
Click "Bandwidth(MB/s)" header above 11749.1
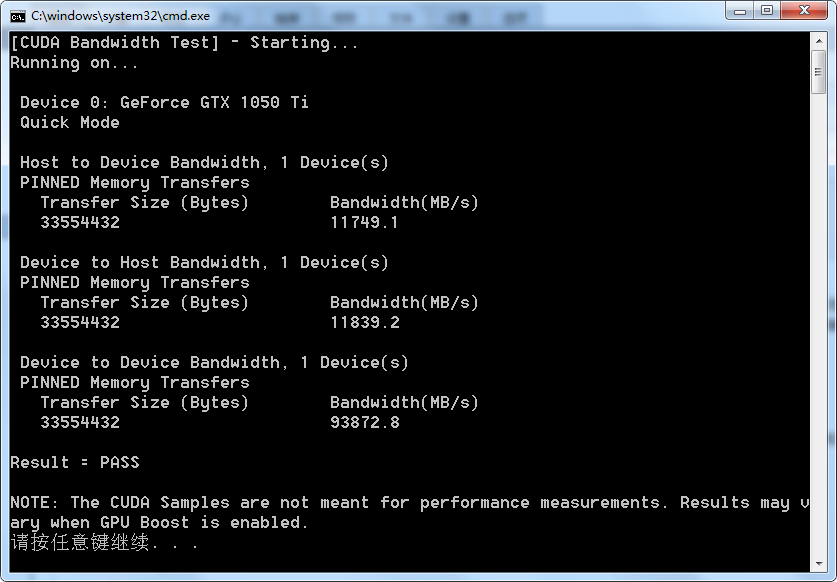coord(404,202)
